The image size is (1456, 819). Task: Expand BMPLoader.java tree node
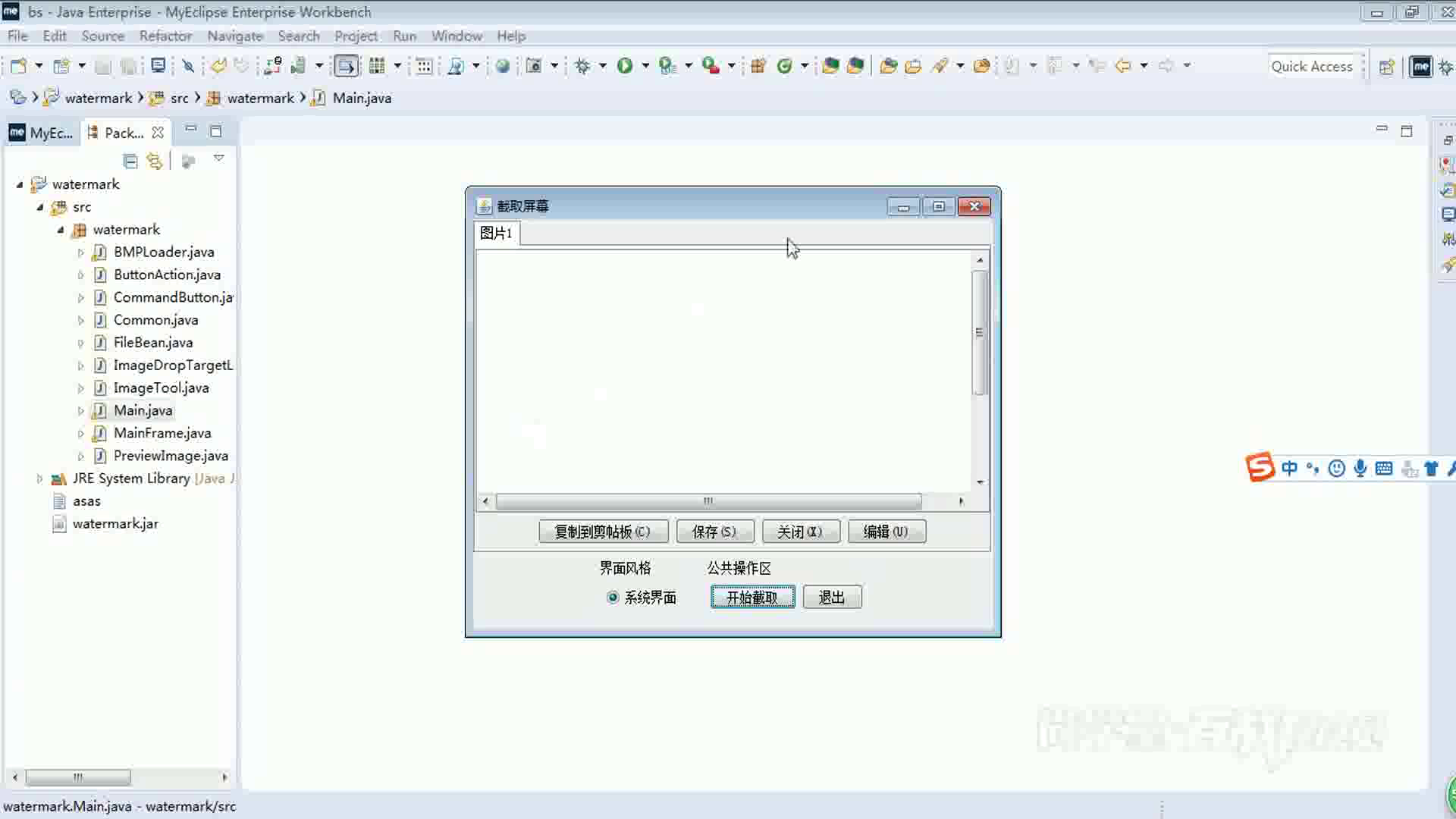[80, 253]
